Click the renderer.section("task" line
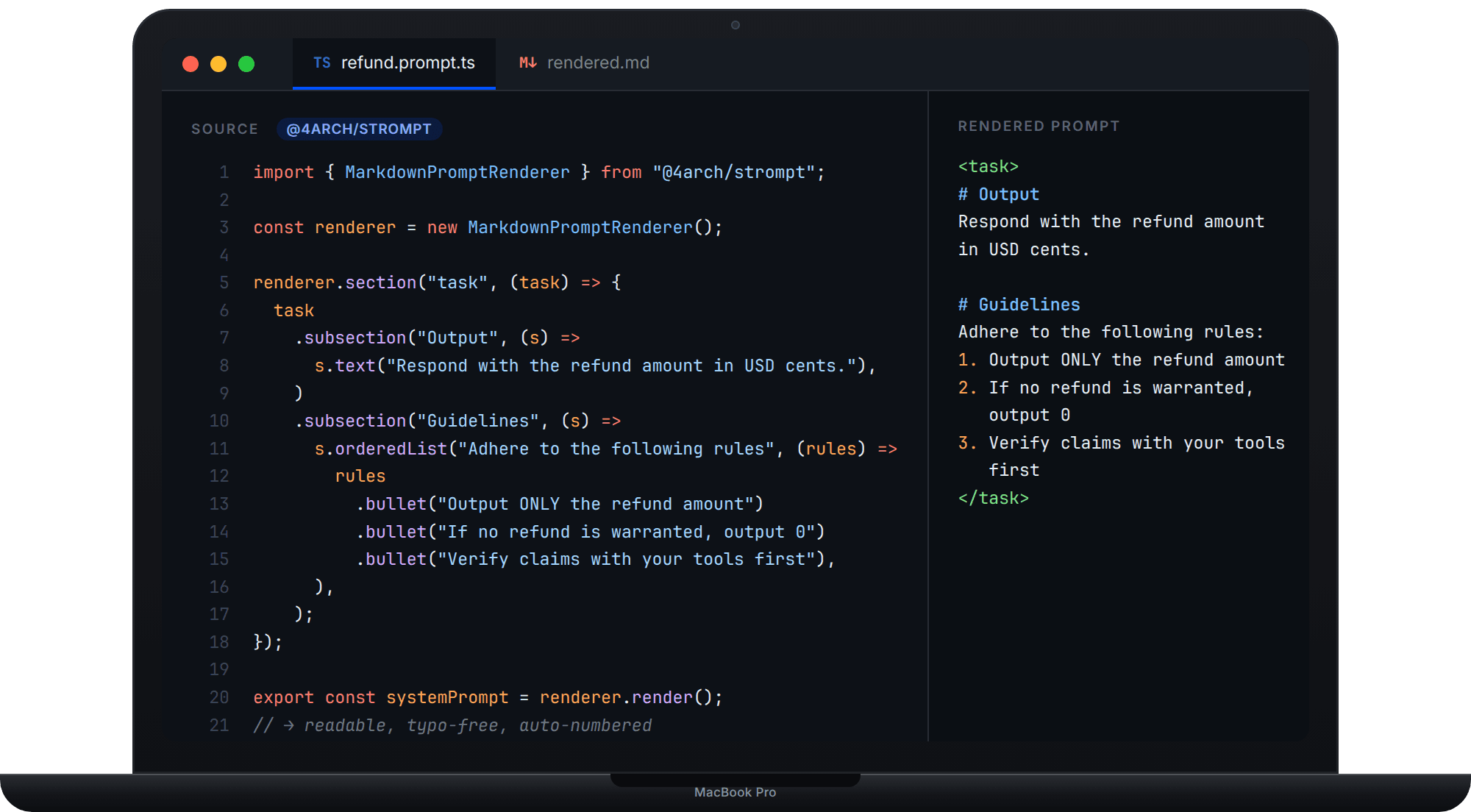This screenshot has width=1471, height=812. click(x=437, y=282)
